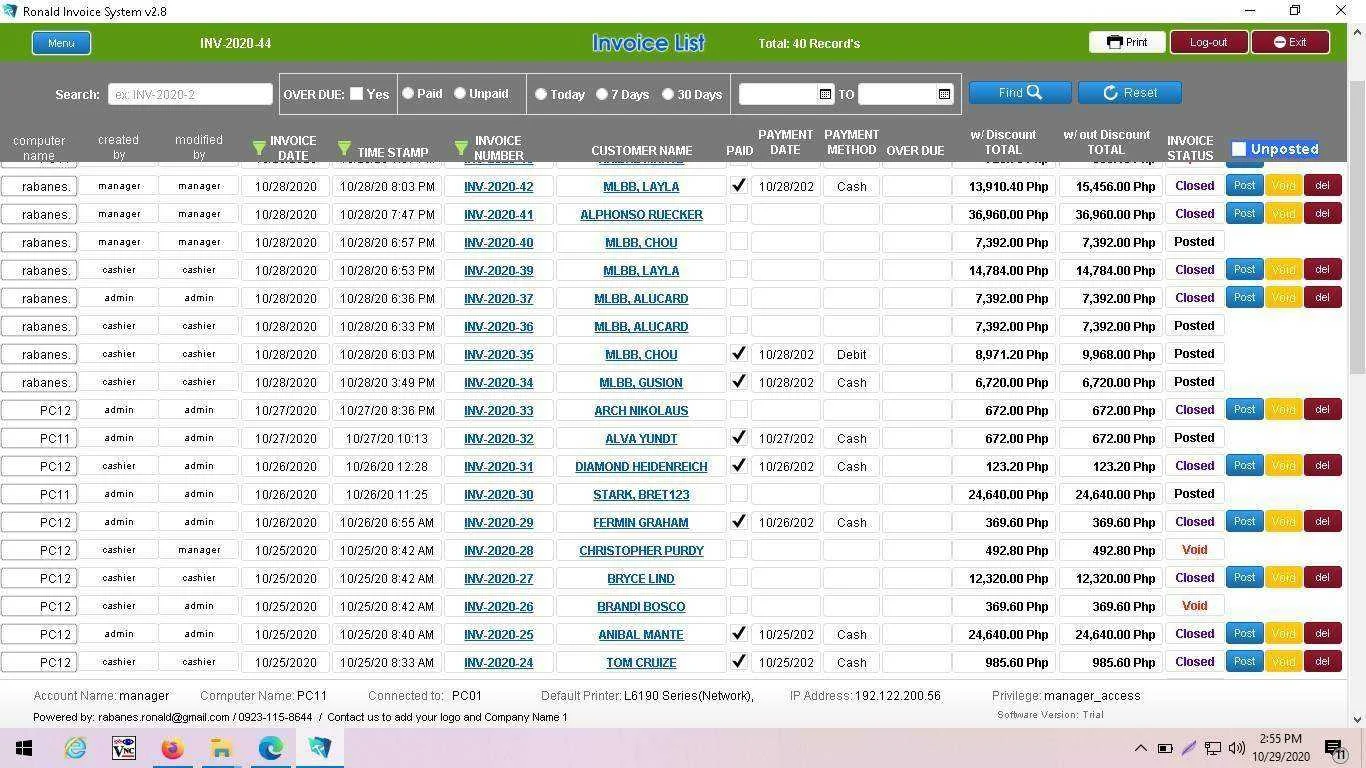Delete invoice INV-2020-27
Viewport: 1366px width, 768px height.
pos(1322,577)
